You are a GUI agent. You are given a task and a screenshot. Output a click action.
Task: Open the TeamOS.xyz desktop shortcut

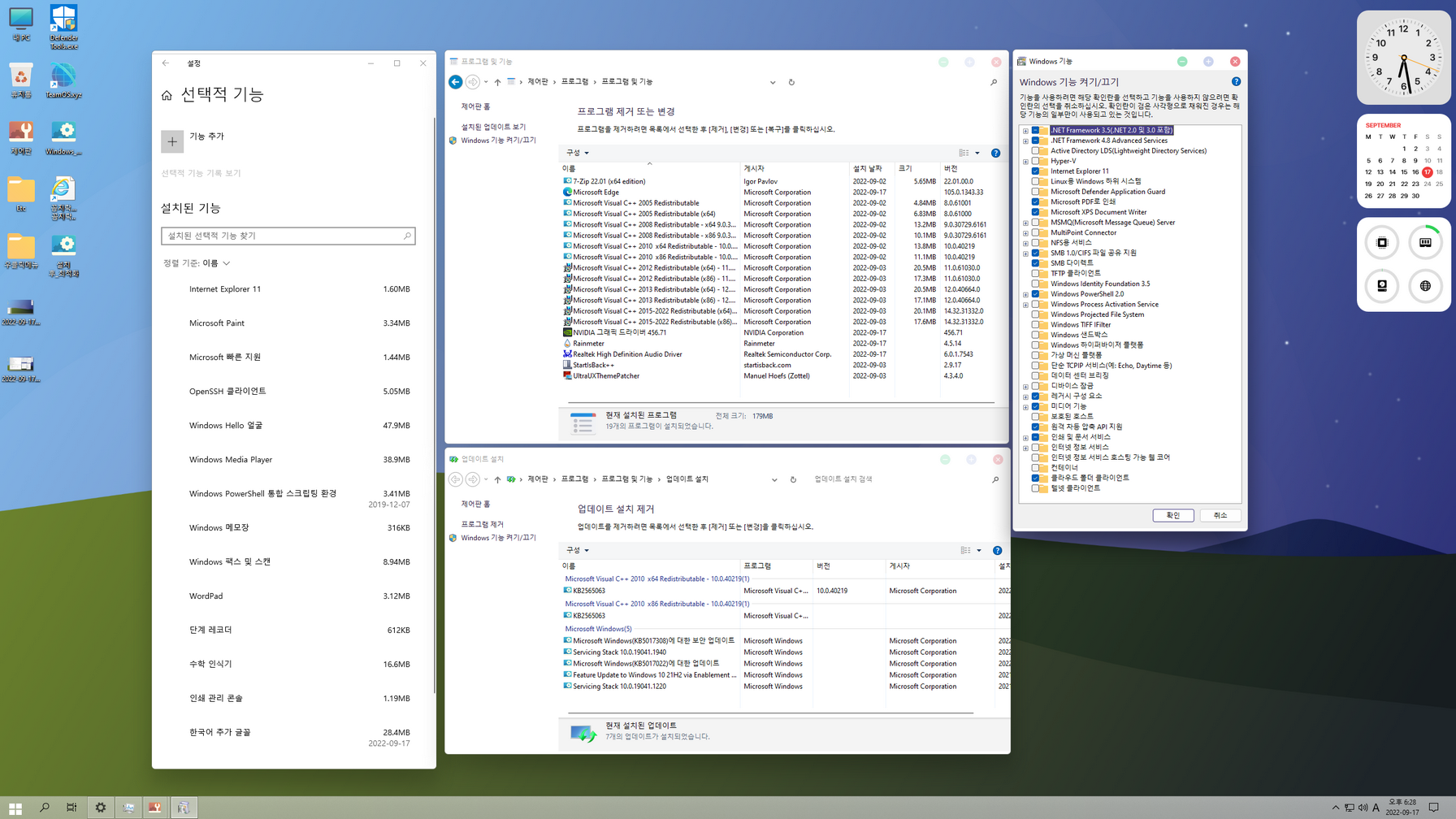point(63,80)
